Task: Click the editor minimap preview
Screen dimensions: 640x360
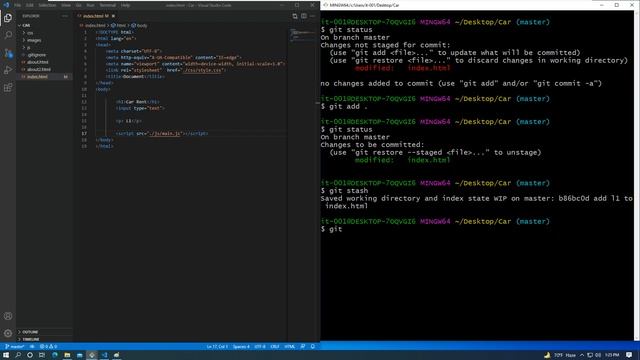Action: click(302, 36)
